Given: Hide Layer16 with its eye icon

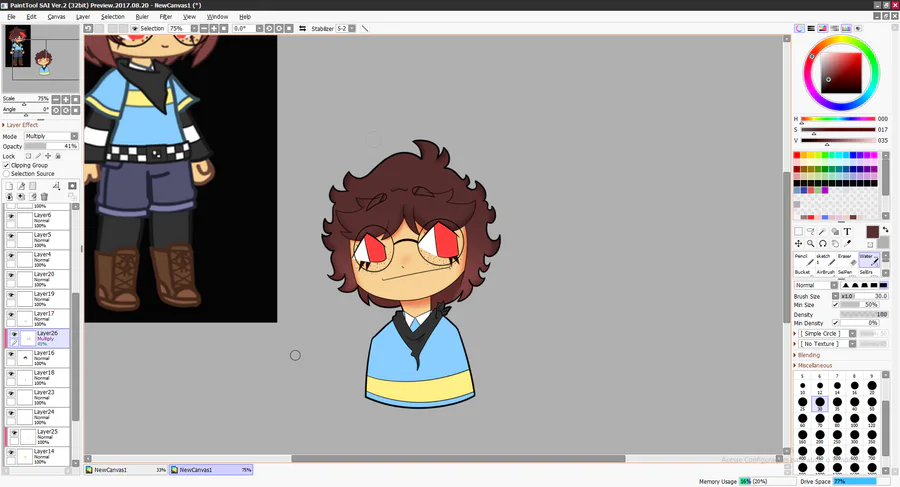Looking at the screenshot, I should (11, 354).
